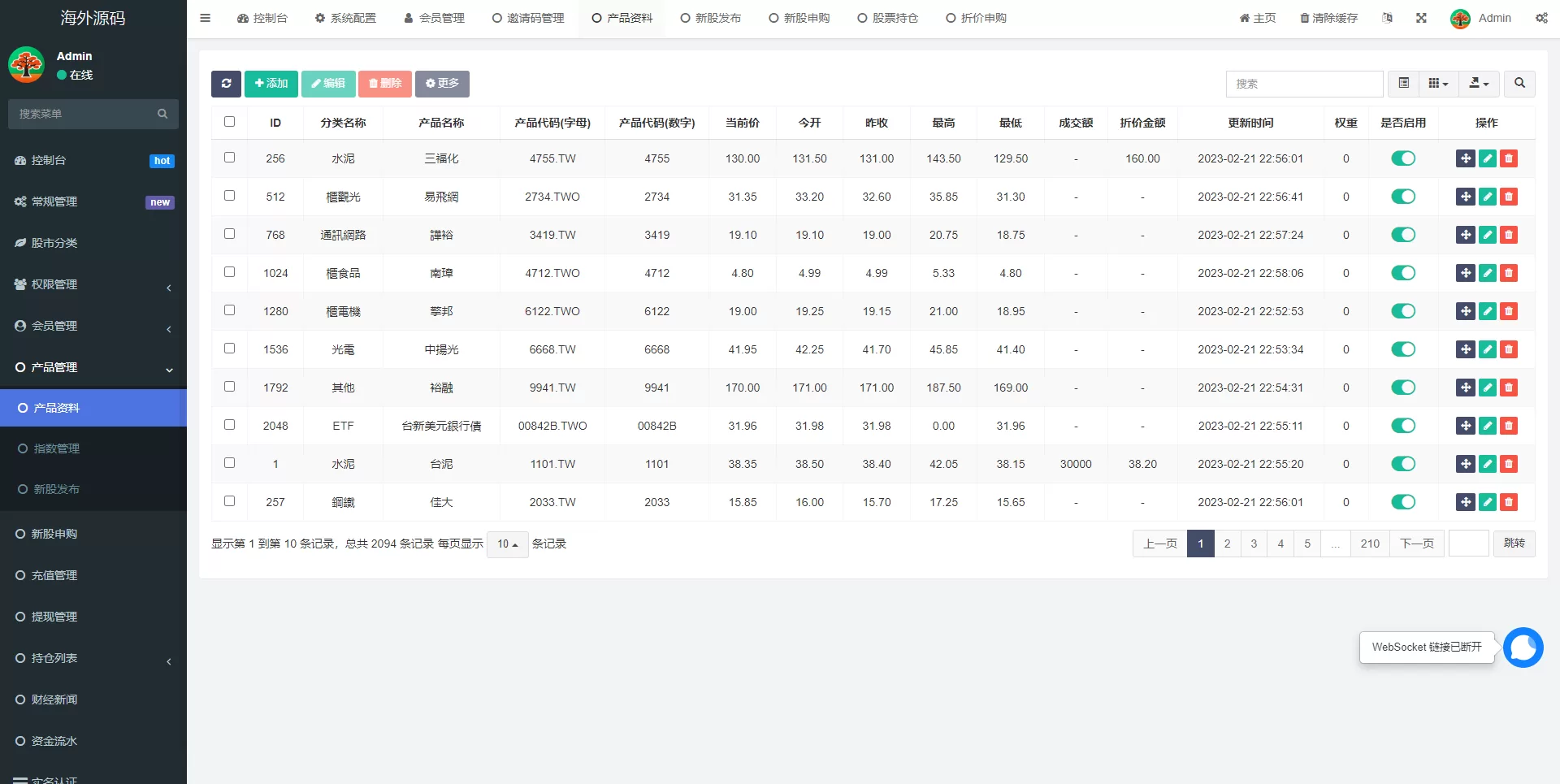Open the column visibility dropdown

(x=1438, y=84)
